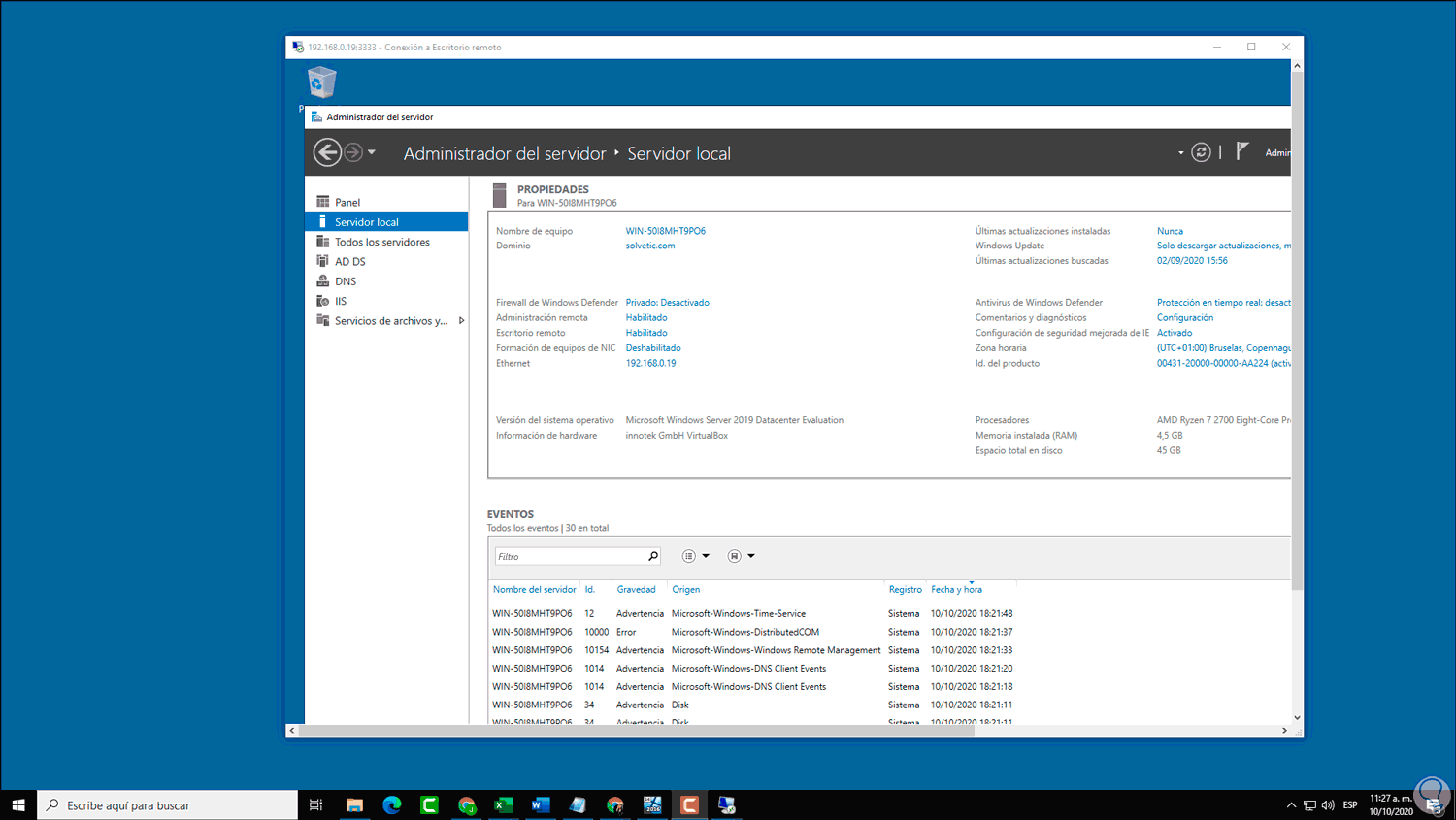Click the Recycle Bin icon on remote desktop

pyautogui.click(x=321, y=82)
